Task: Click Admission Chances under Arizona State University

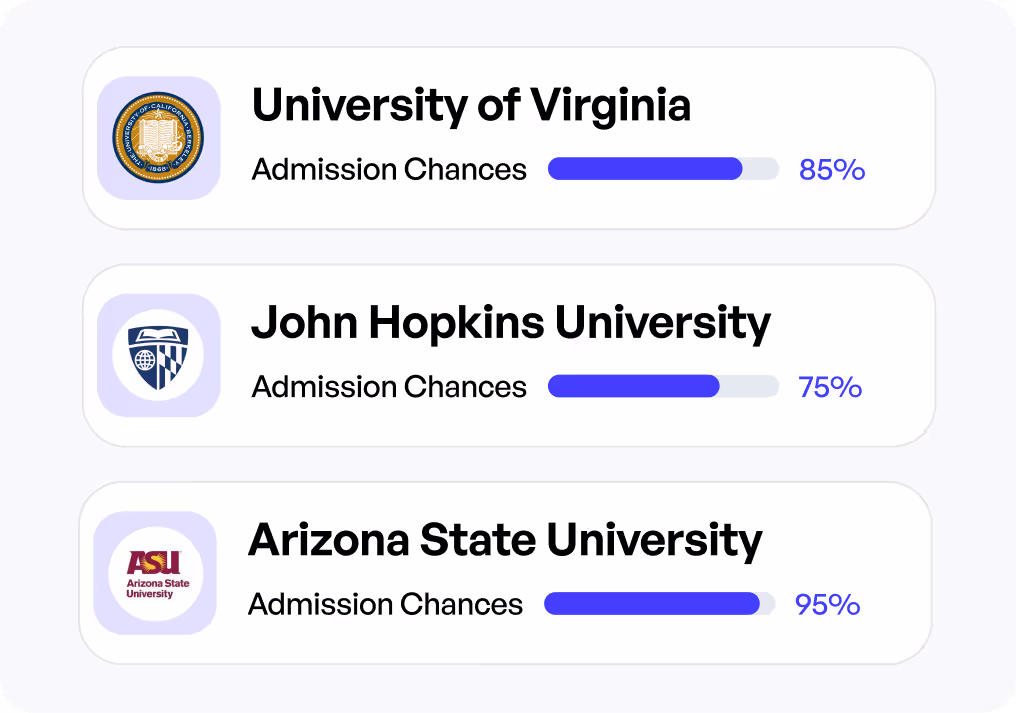Action: point(385,604)
